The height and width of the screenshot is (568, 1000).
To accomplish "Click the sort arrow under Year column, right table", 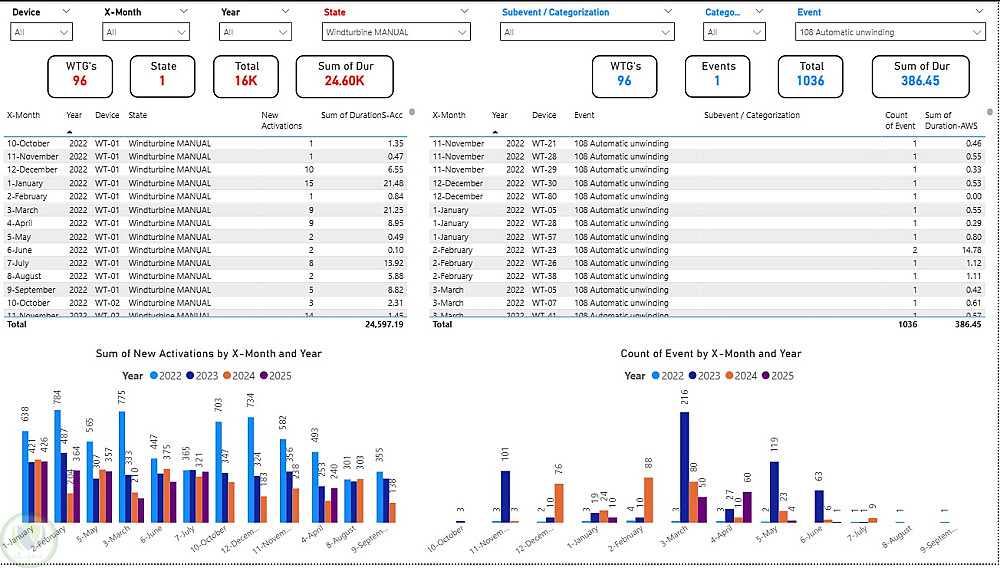I will click(496, 131).
